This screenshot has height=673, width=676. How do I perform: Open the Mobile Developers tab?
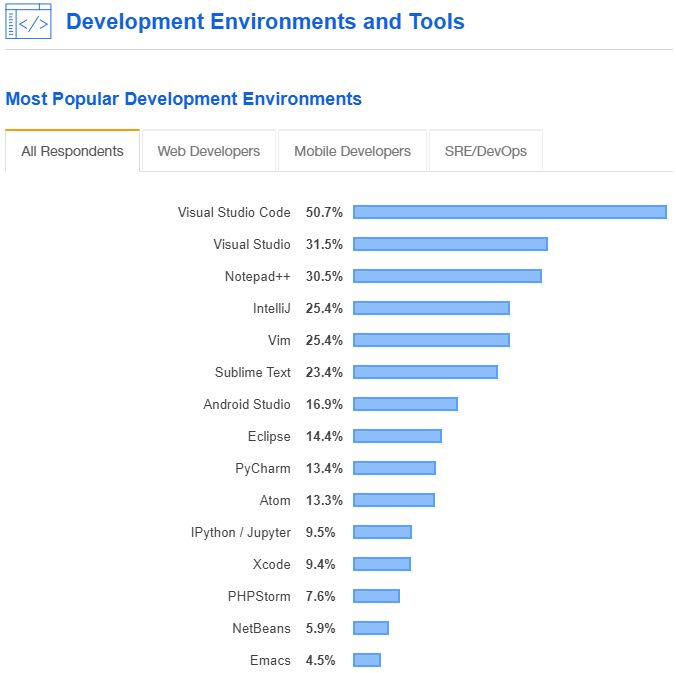point(352,151)
